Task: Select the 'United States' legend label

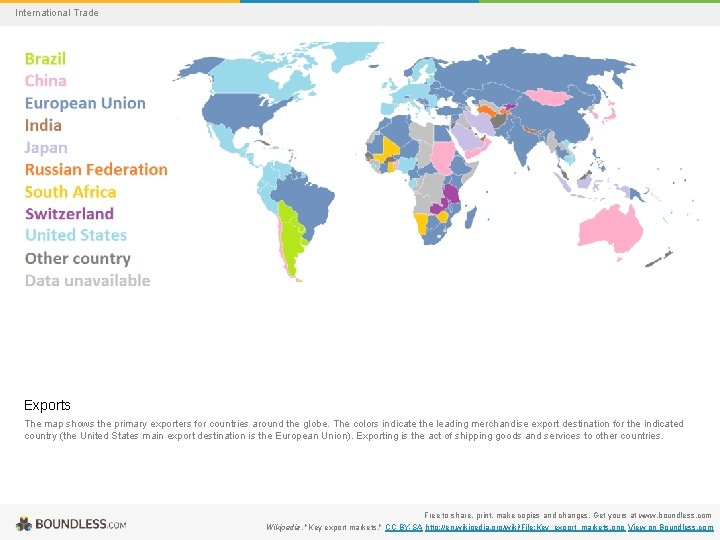Action: (x=76, y=235)
